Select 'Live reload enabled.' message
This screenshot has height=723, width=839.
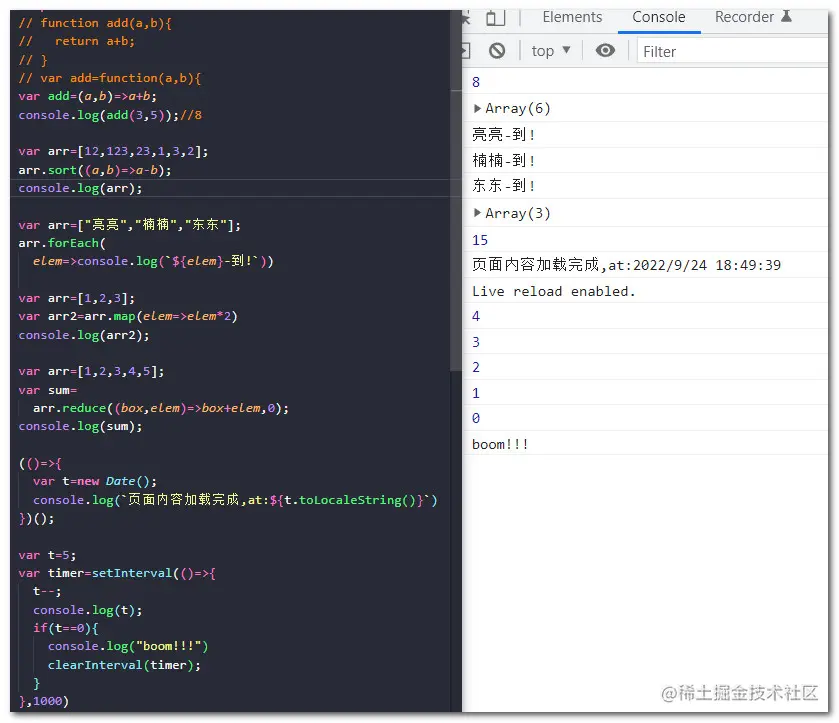click(553, 291)
